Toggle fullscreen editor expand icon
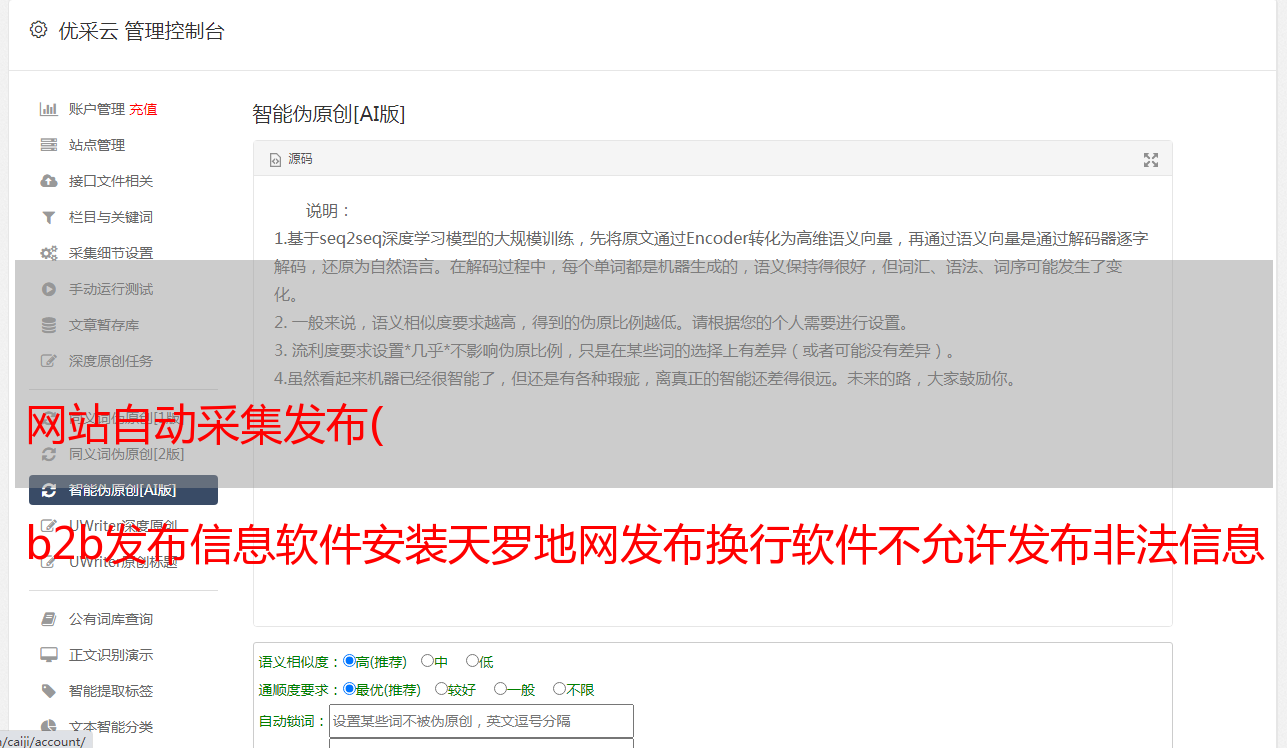This screenshot has width=1287, height=748. pos(1151,160)
